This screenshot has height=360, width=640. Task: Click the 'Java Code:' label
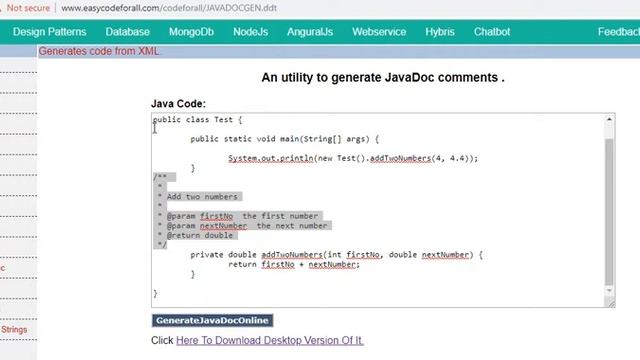[178, 104]
